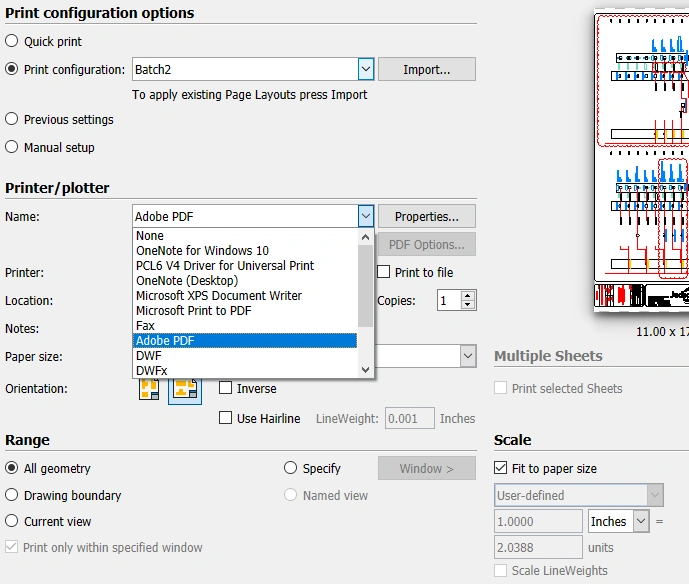Choose Microsoft Print to PDF
Image resolution: width=689 pixels, height=584 pixels.
coord(244,311)
